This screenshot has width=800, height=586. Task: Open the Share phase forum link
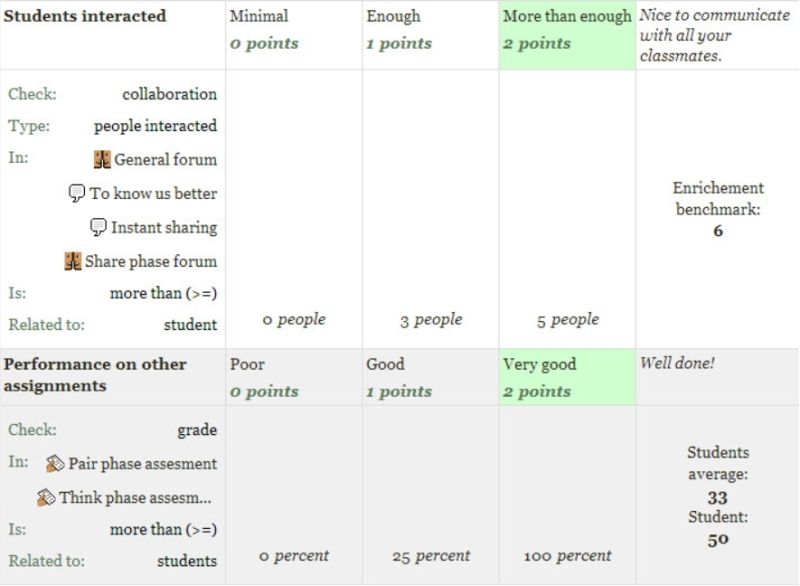pos(151,261)
